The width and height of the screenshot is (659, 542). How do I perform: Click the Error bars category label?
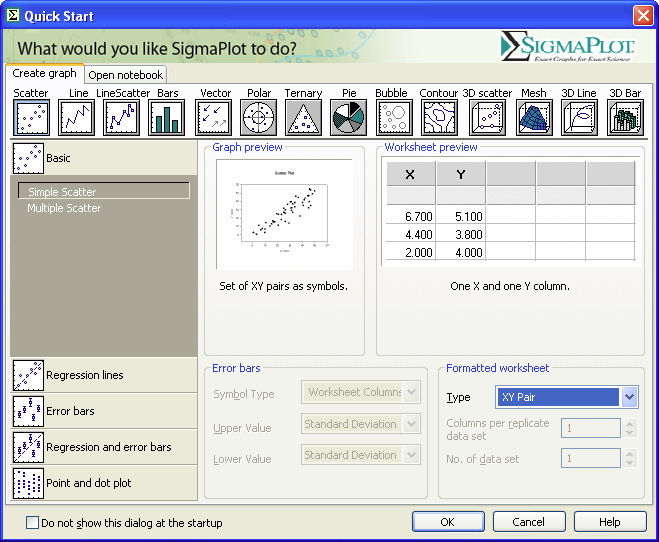70,411
